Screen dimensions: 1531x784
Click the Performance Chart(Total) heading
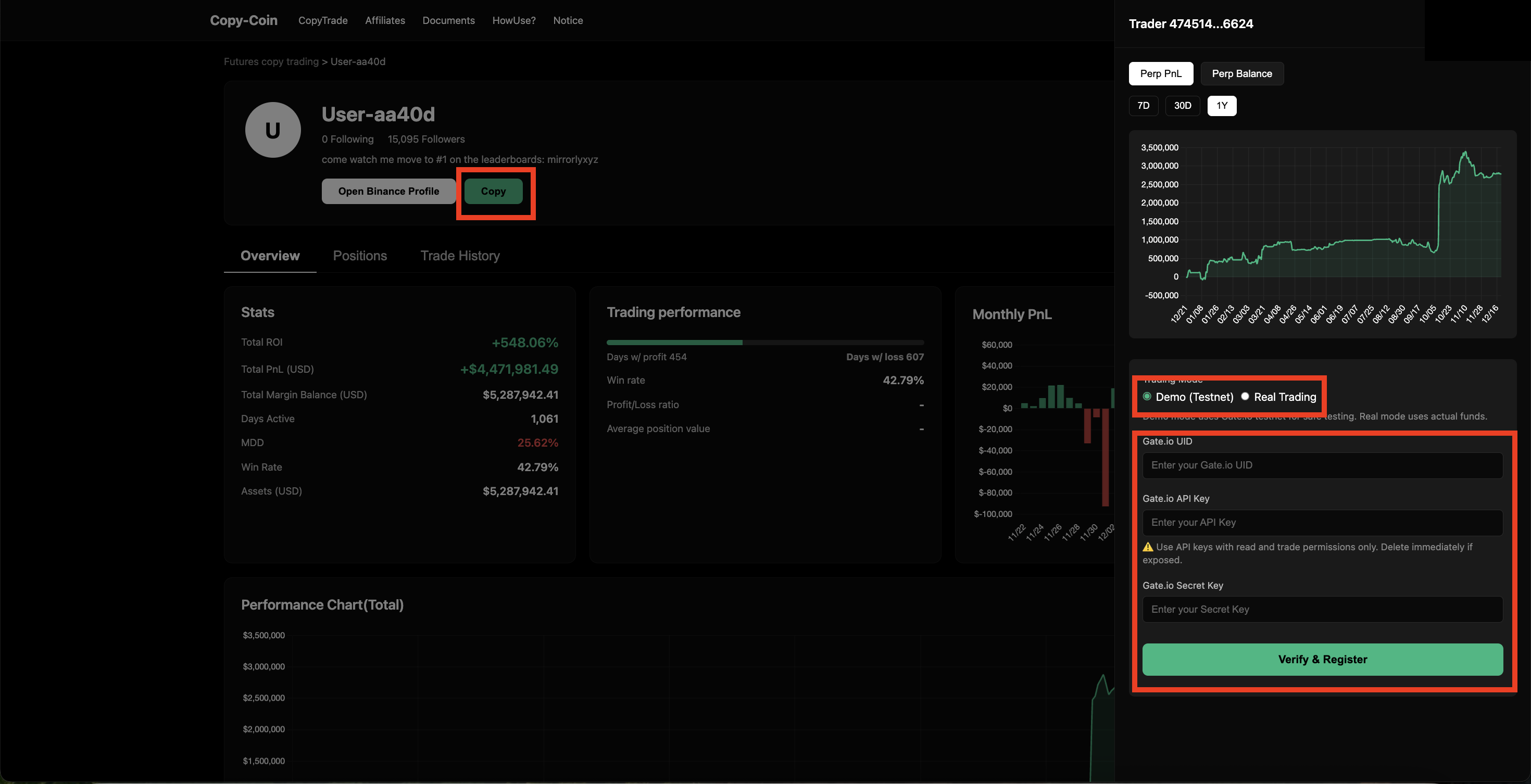[322, 605]
